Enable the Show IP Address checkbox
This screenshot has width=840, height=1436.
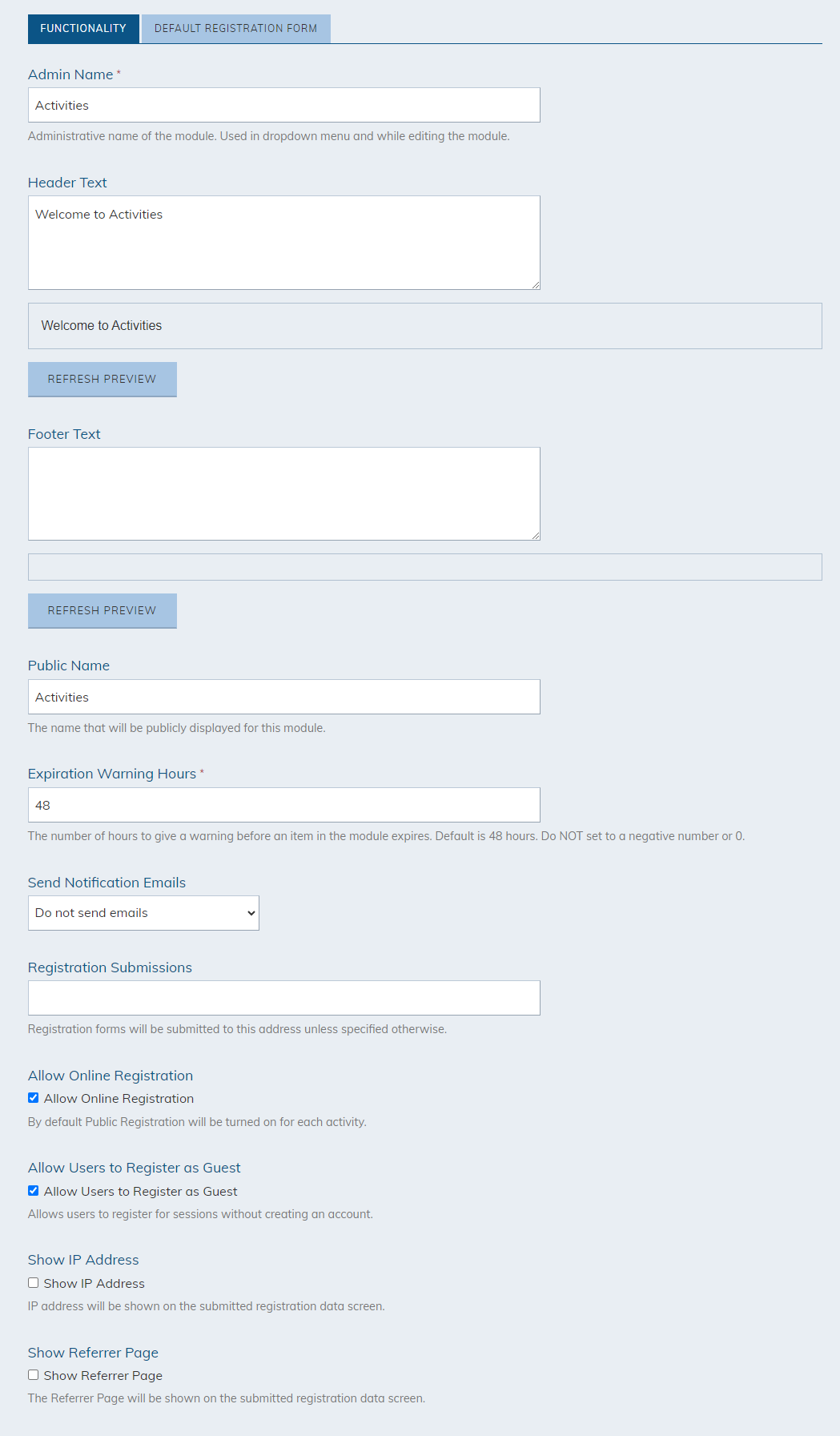pyautogui.click(x=34, y=1283)
